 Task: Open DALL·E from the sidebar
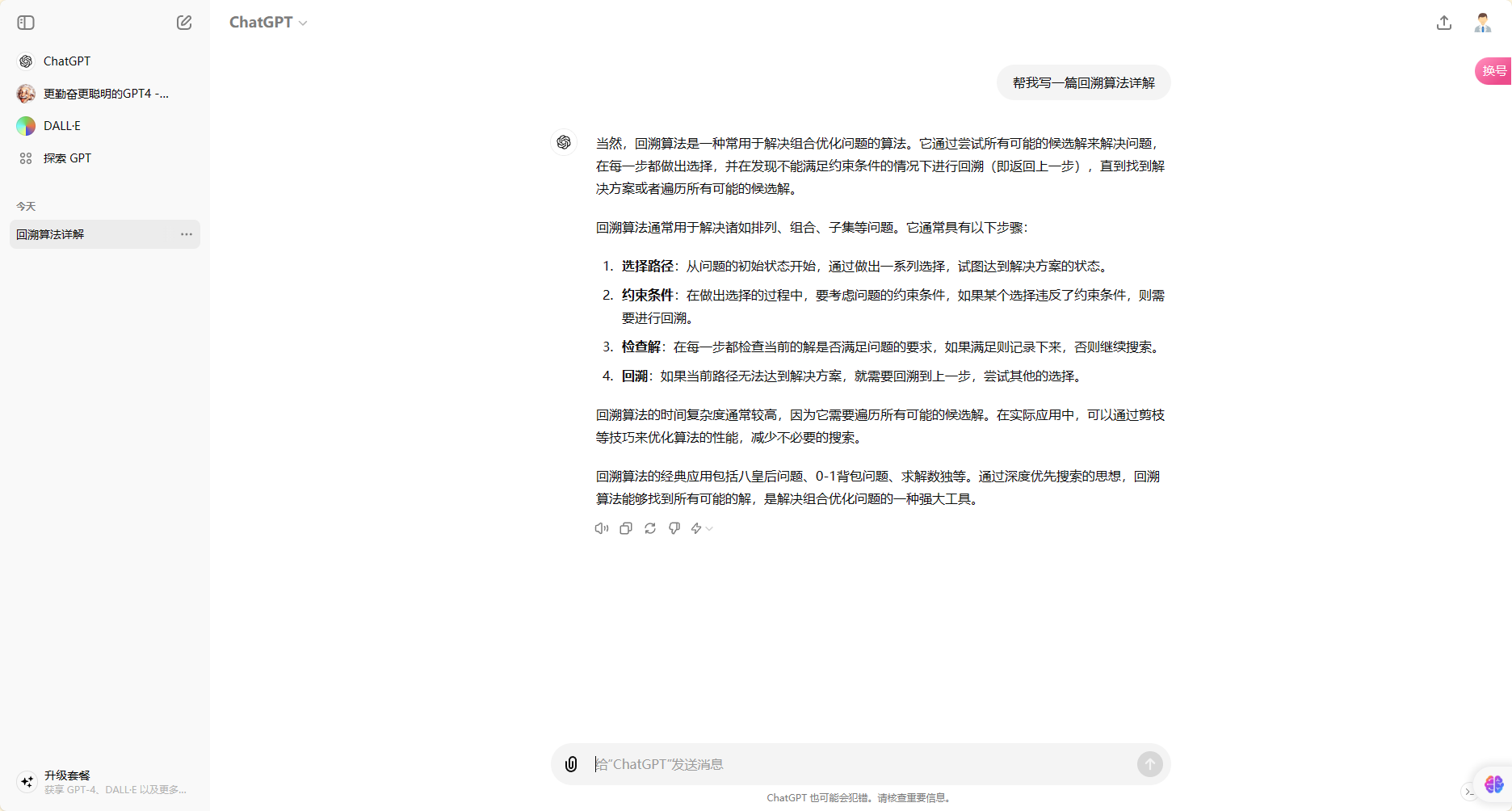click(61, 126)
